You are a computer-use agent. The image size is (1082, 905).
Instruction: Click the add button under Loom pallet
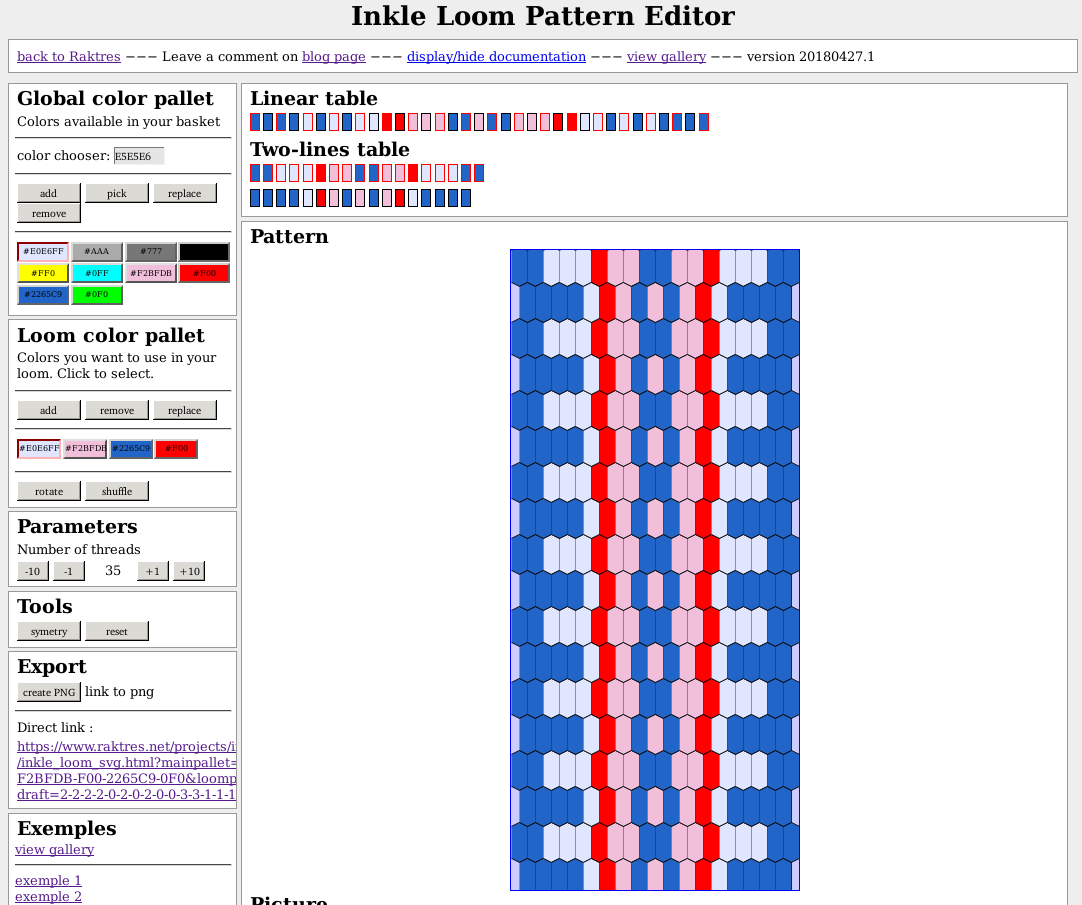pos(48,409)
